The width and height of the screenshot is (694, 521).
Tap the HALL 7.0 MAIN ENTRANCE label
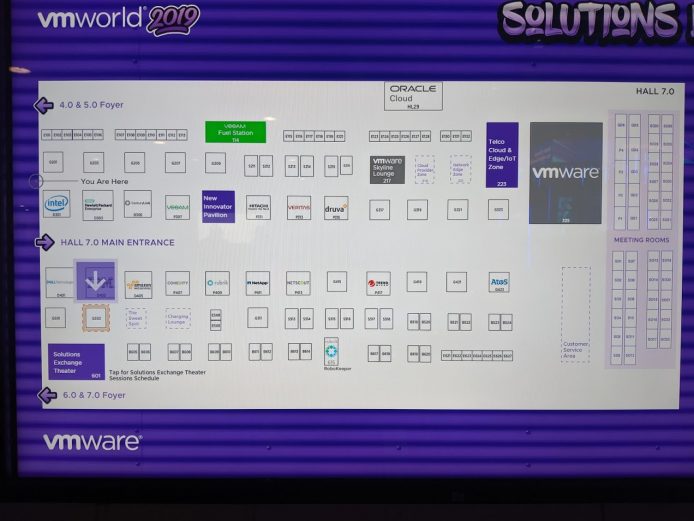(x=117, y=243)
